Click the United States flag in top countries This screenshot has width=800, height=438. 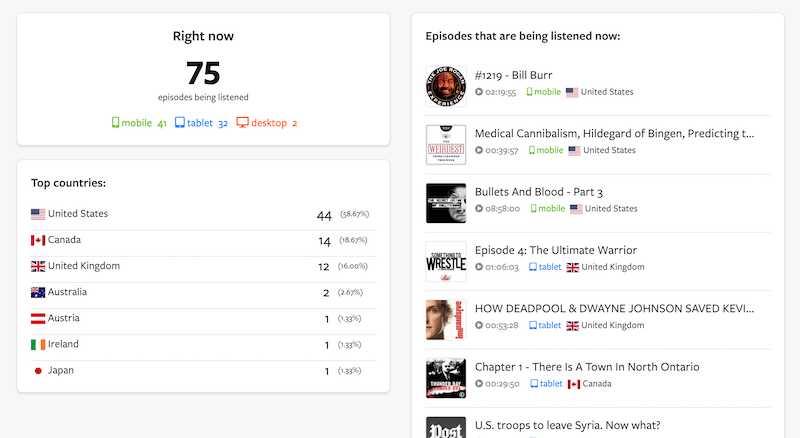pyautogui.click(x=38, y=214)
